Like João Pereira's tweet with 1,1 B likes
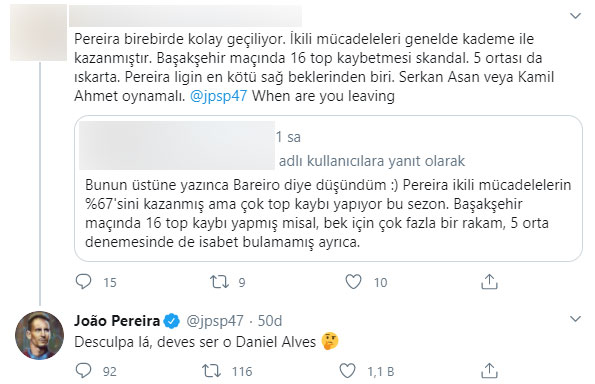Screen dimensions: 595x384 point(347,371)
